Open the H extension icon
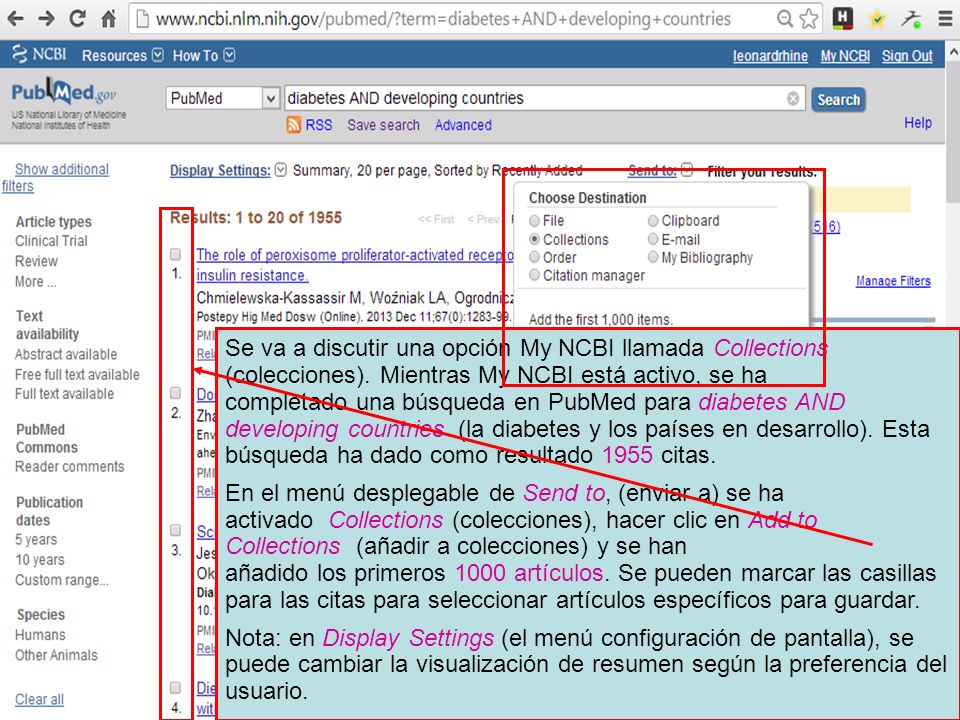The height and width of the screenshot is (720, 960). pyautogui.click(x=843, y=18)
